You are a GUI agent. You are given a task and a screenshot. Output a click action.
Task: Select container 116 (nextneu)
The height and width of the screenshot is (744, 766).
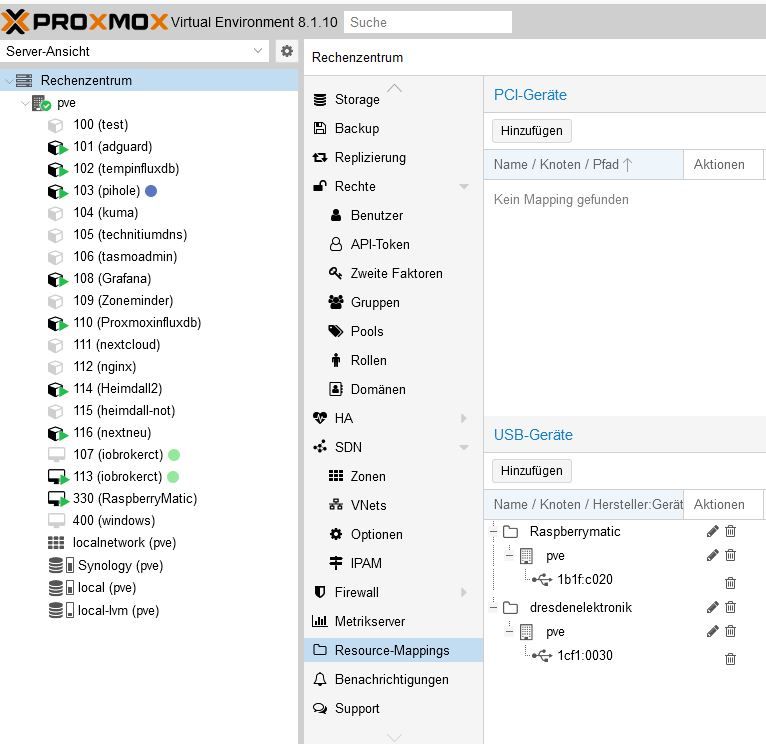click(149, 433)
